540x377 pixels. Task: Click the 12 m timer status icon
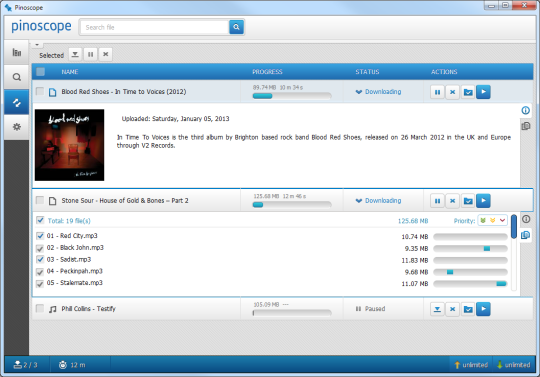coord(63,365)
